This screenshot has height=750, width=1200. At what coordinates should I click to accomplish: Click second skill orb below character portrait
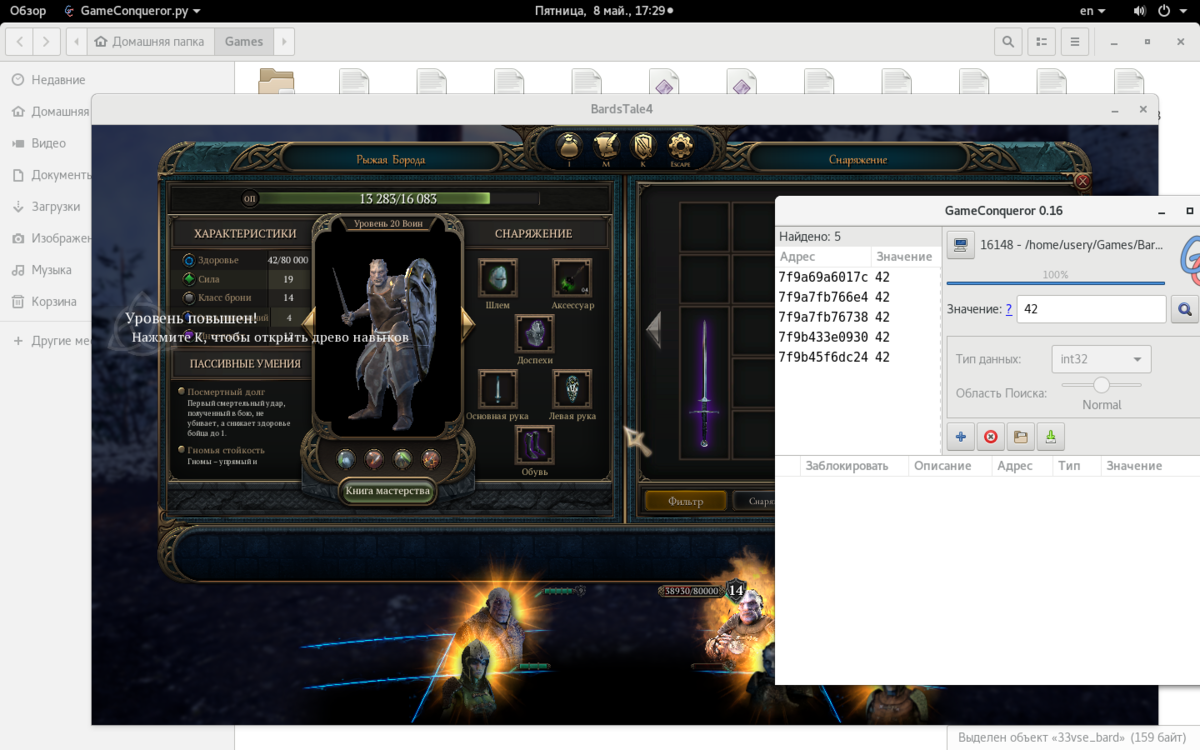click(374, 458)
